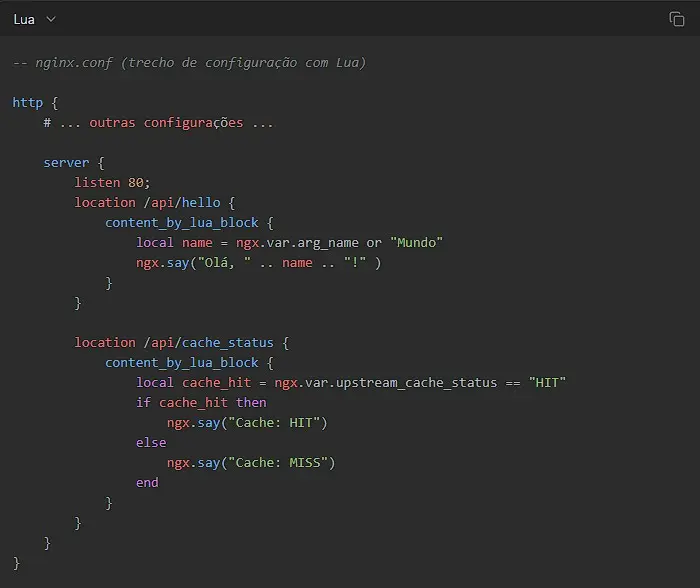Image resolution: width=700 pixels, height=588 pixels.
Task: Open the Lua language dropdown
Action: 34,19
